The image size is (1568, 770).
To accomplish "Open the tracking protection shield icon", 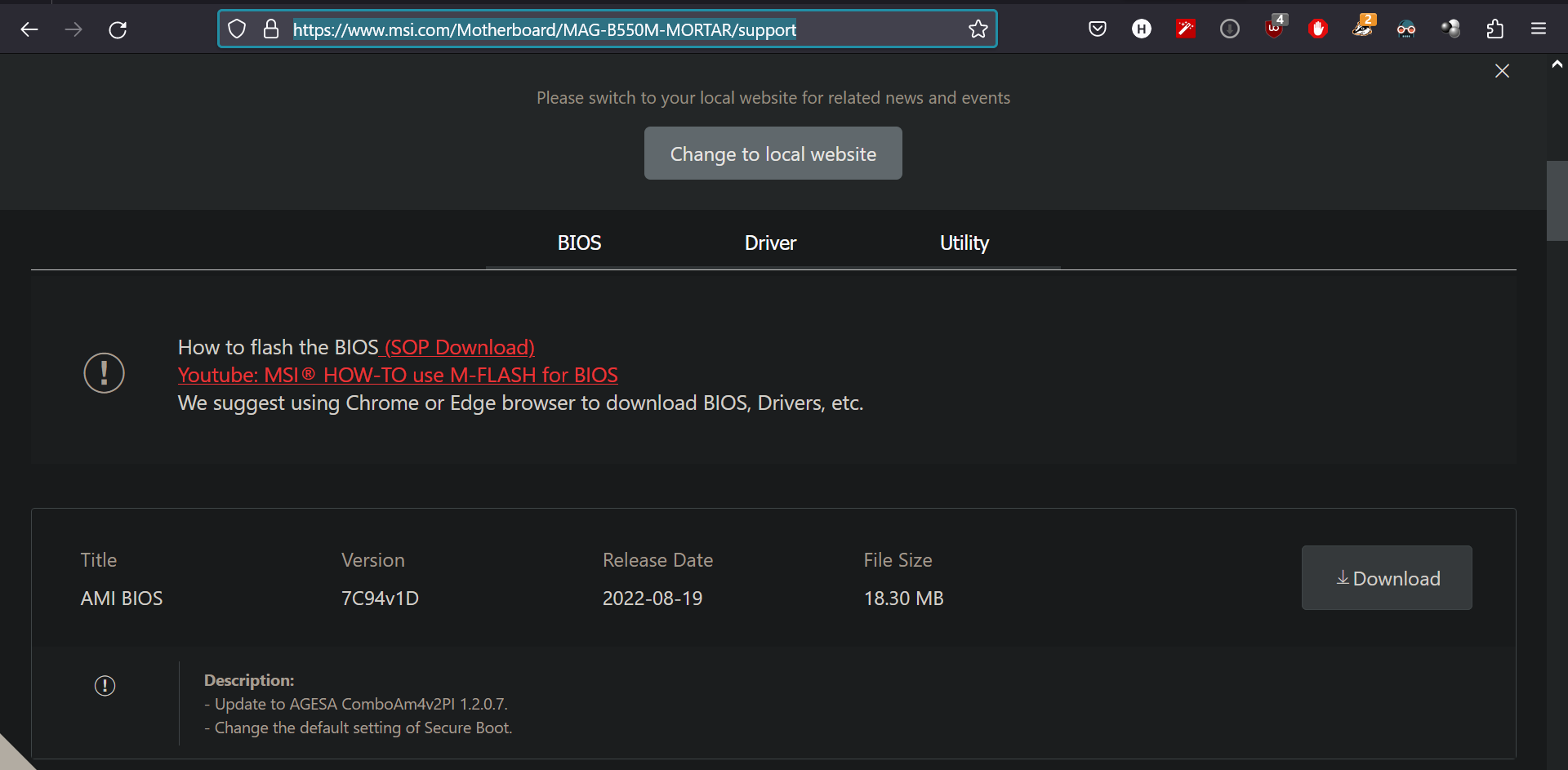I will coord(237,29).
